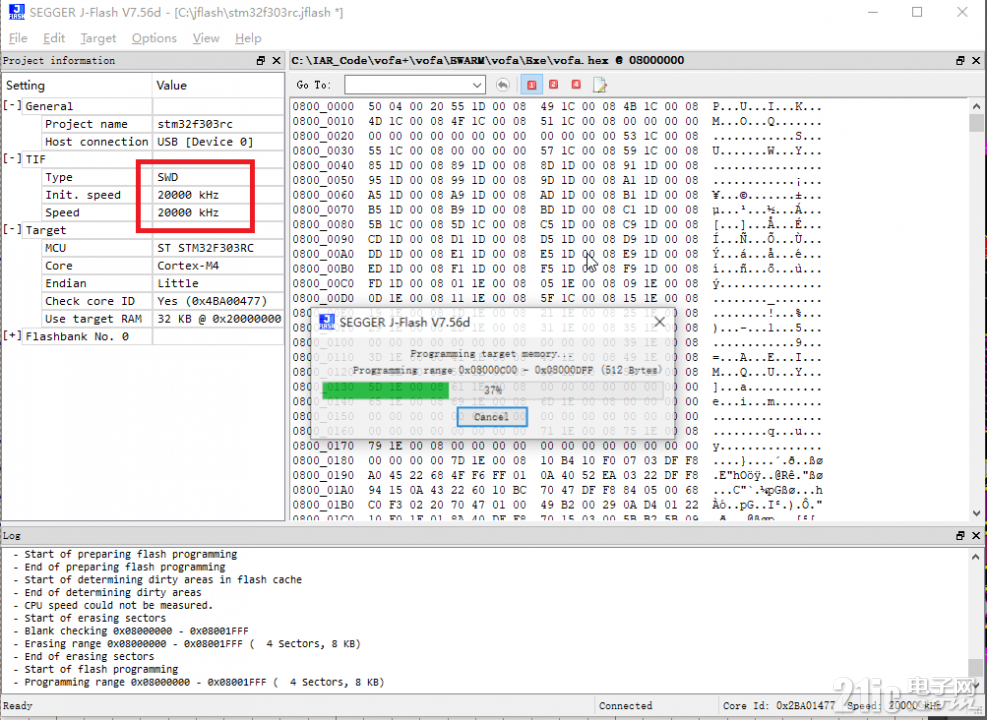
Task: Click the J-Flash app icon in title bar
Action: (x=16, y=12)
